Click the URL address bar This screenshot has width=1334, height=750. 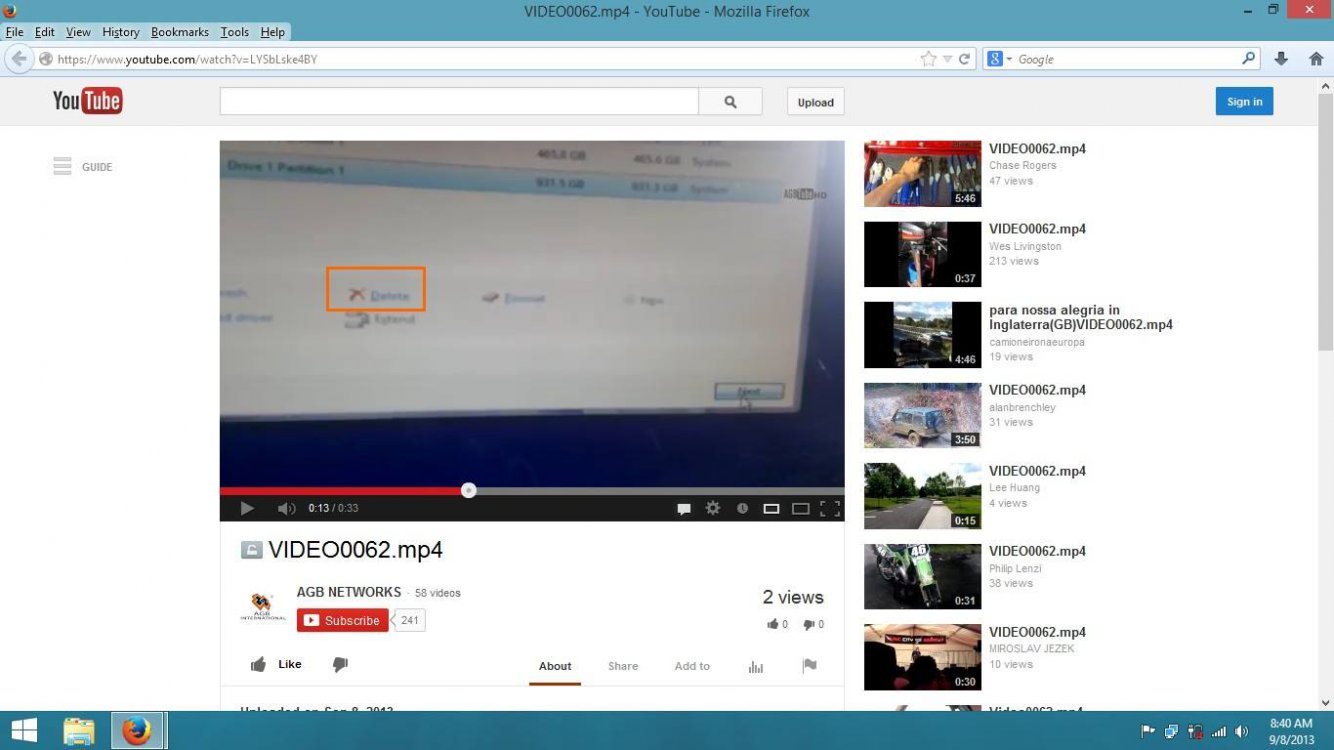(480, 59)
